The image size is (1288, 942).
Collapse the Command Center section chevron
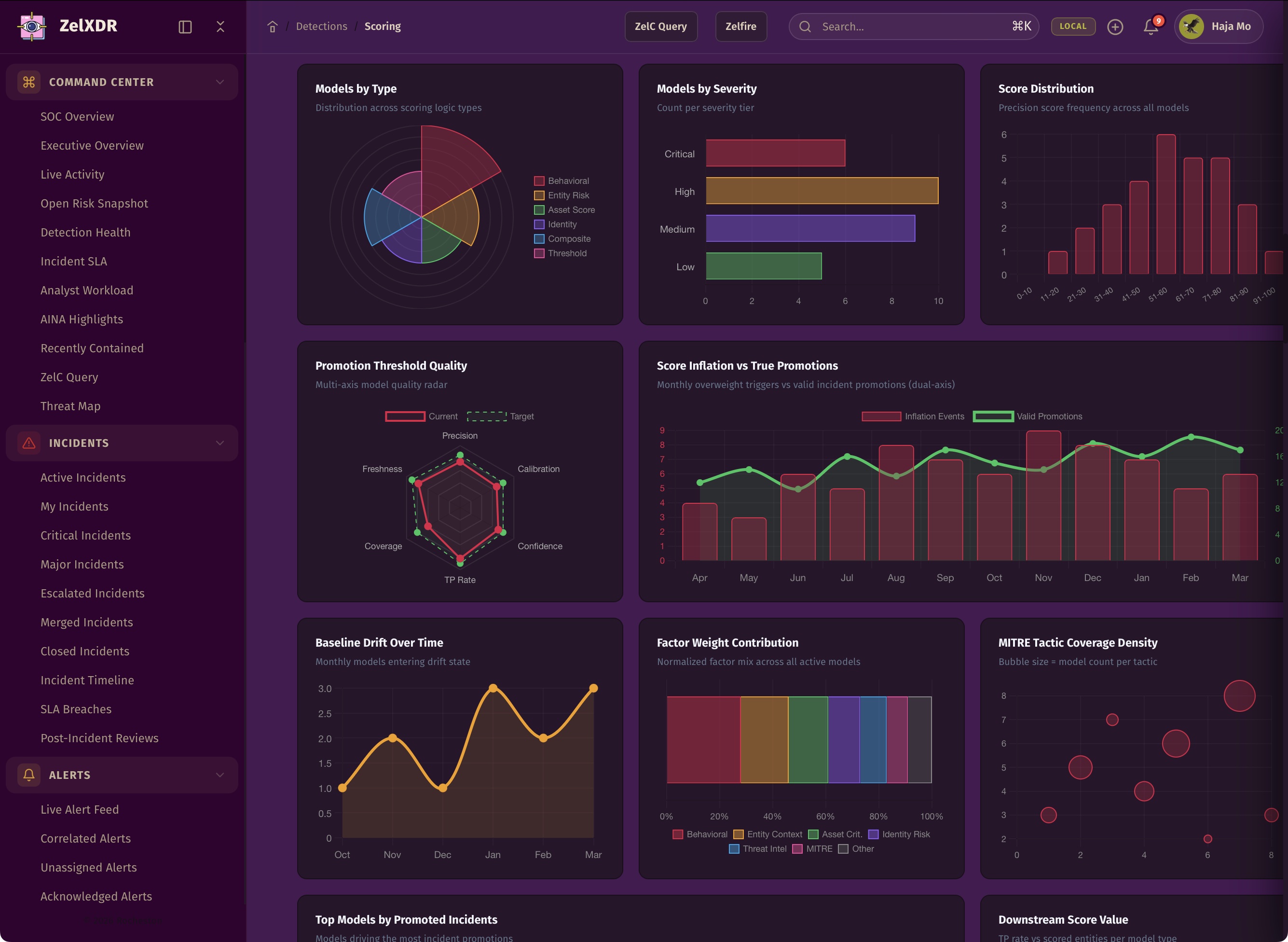pos(220,82)
